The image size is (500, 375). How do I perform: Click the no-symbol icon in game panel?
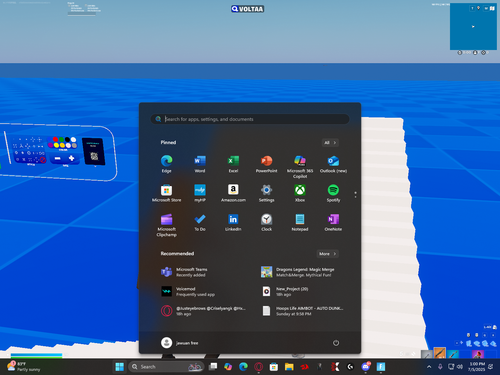43,160
